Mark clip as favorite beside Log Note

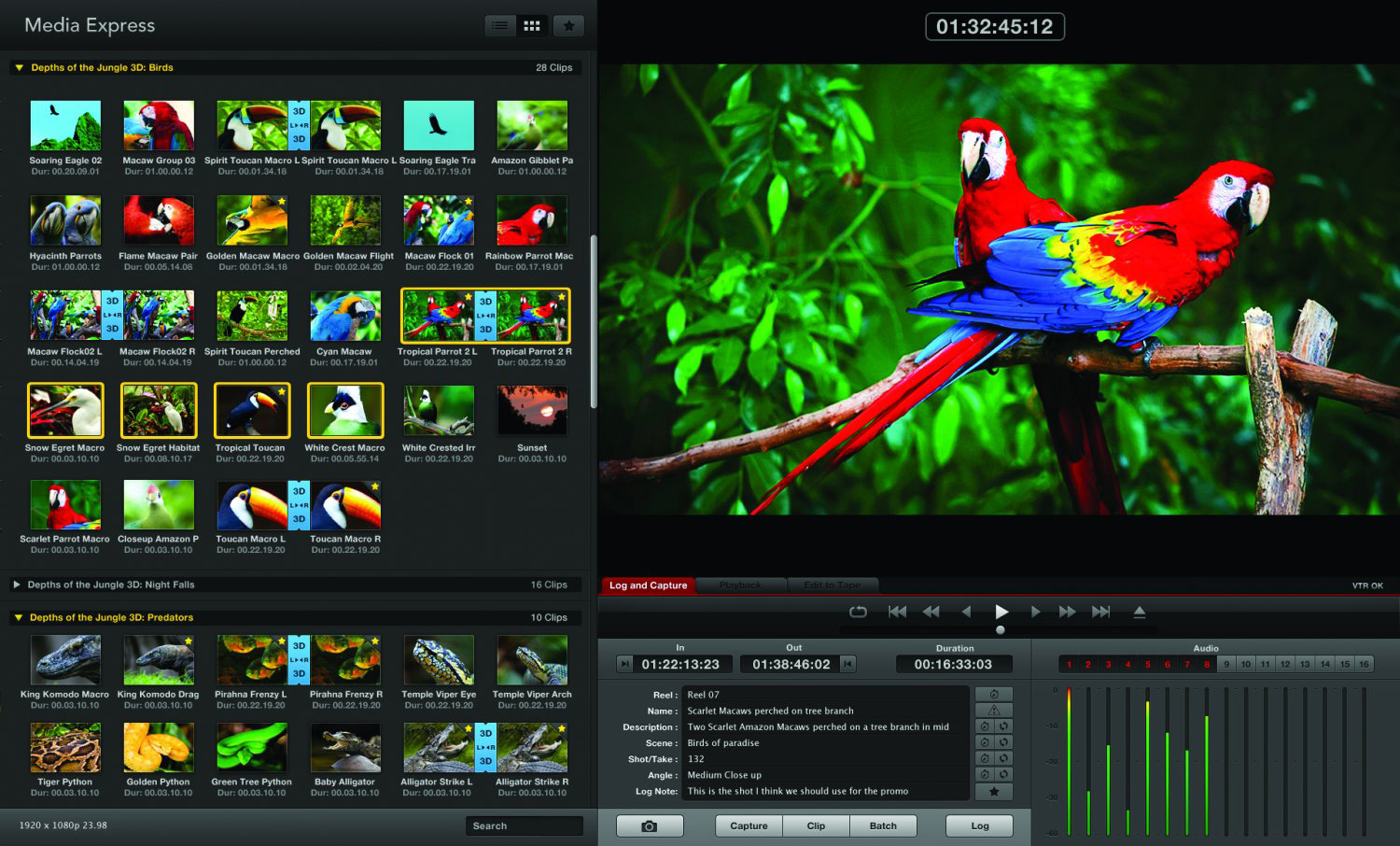994,792
